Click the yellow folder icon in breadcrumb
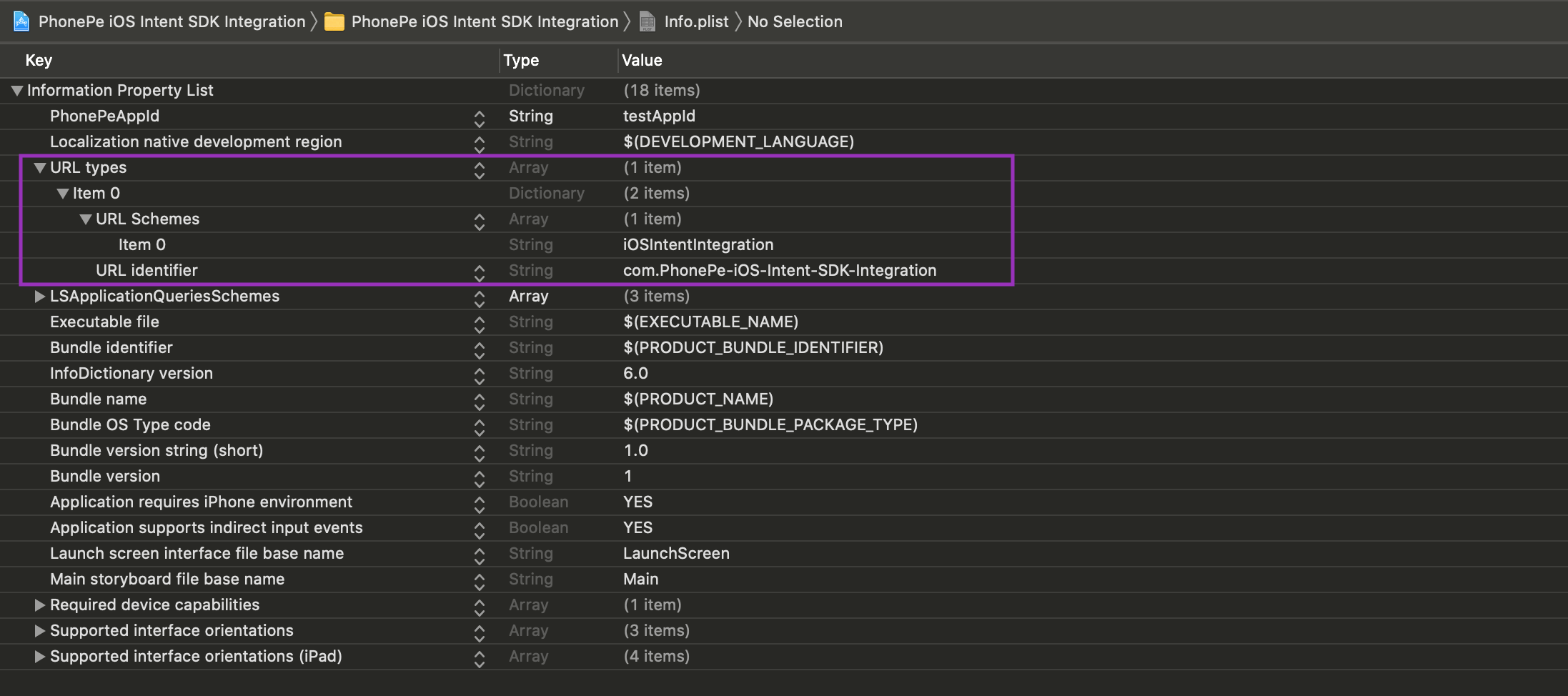Viewport: 1568px width, 696px height. [334, 22]
